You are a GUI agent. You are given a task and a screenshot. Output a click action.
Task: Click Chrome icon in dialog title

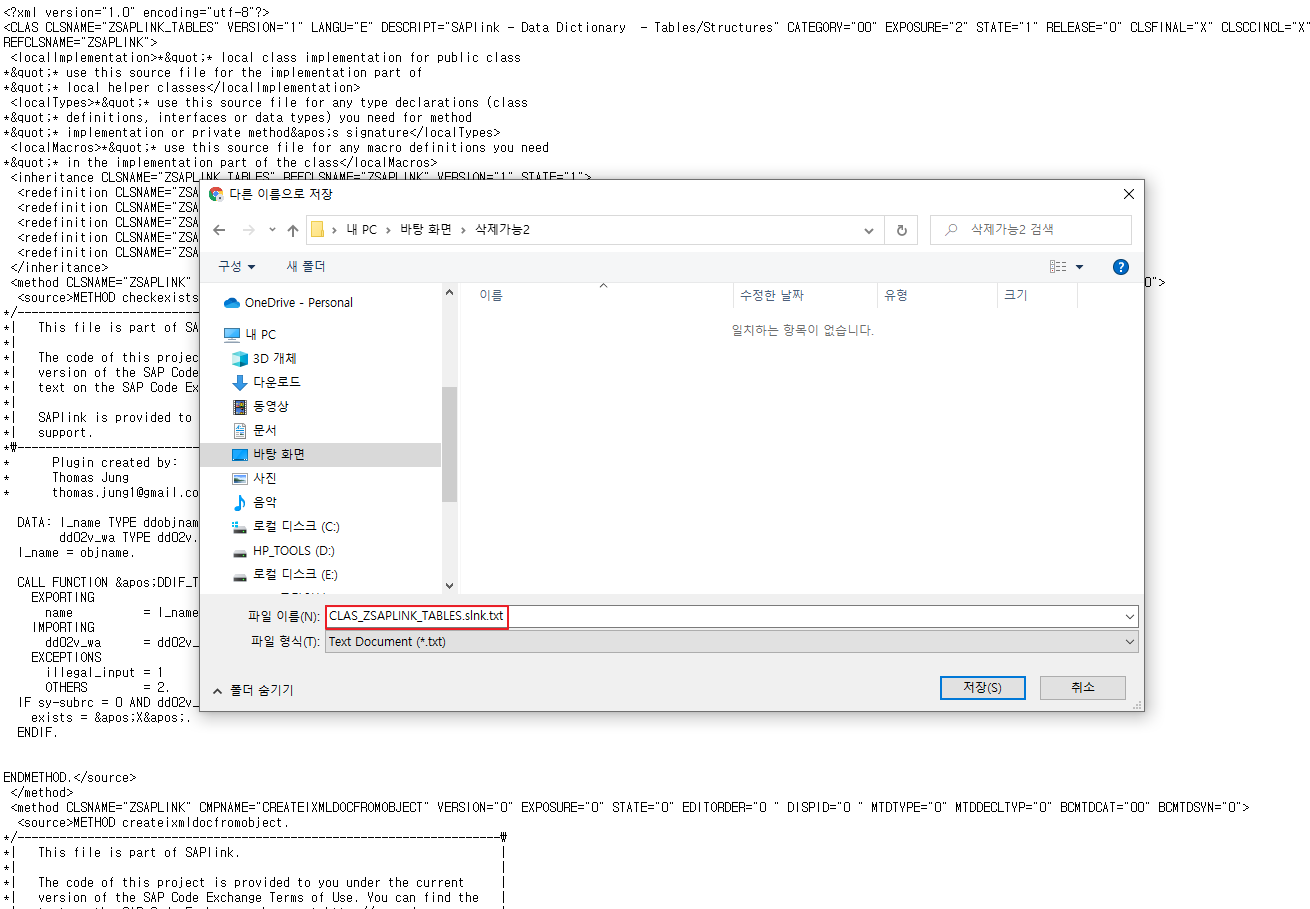click(216, 194)
